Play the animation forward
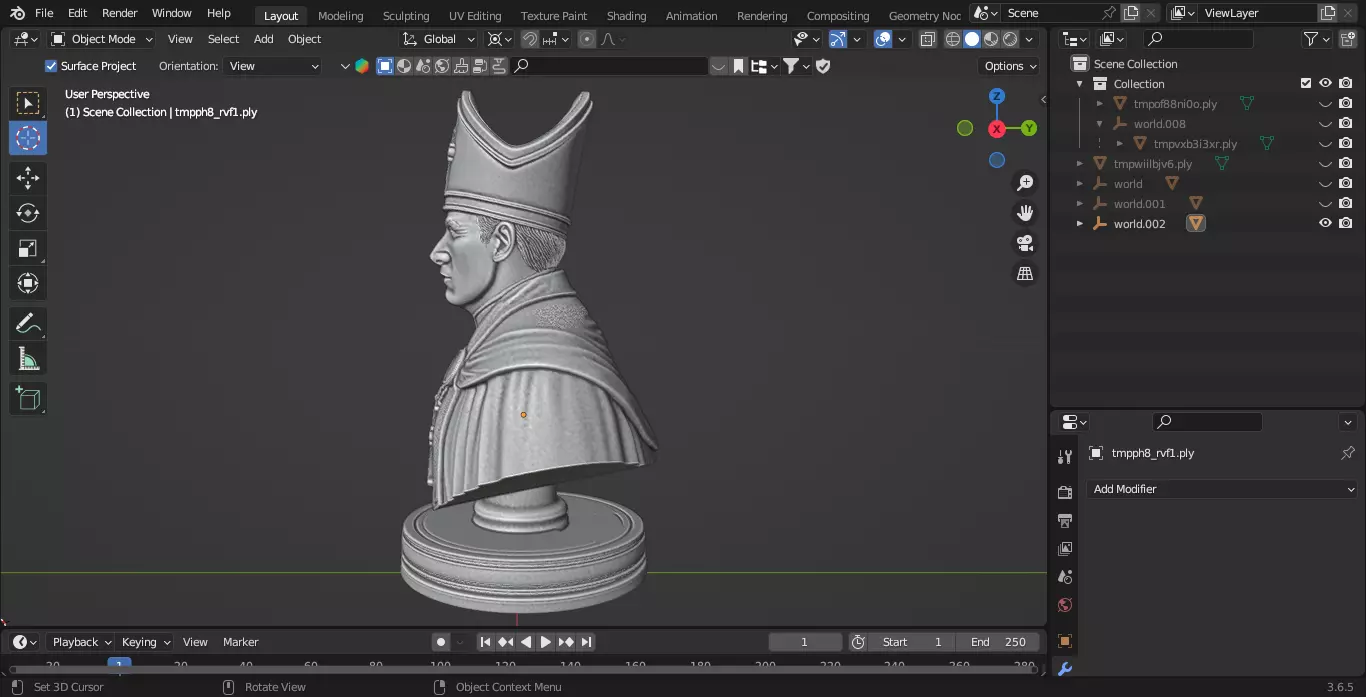 (546, 642)
